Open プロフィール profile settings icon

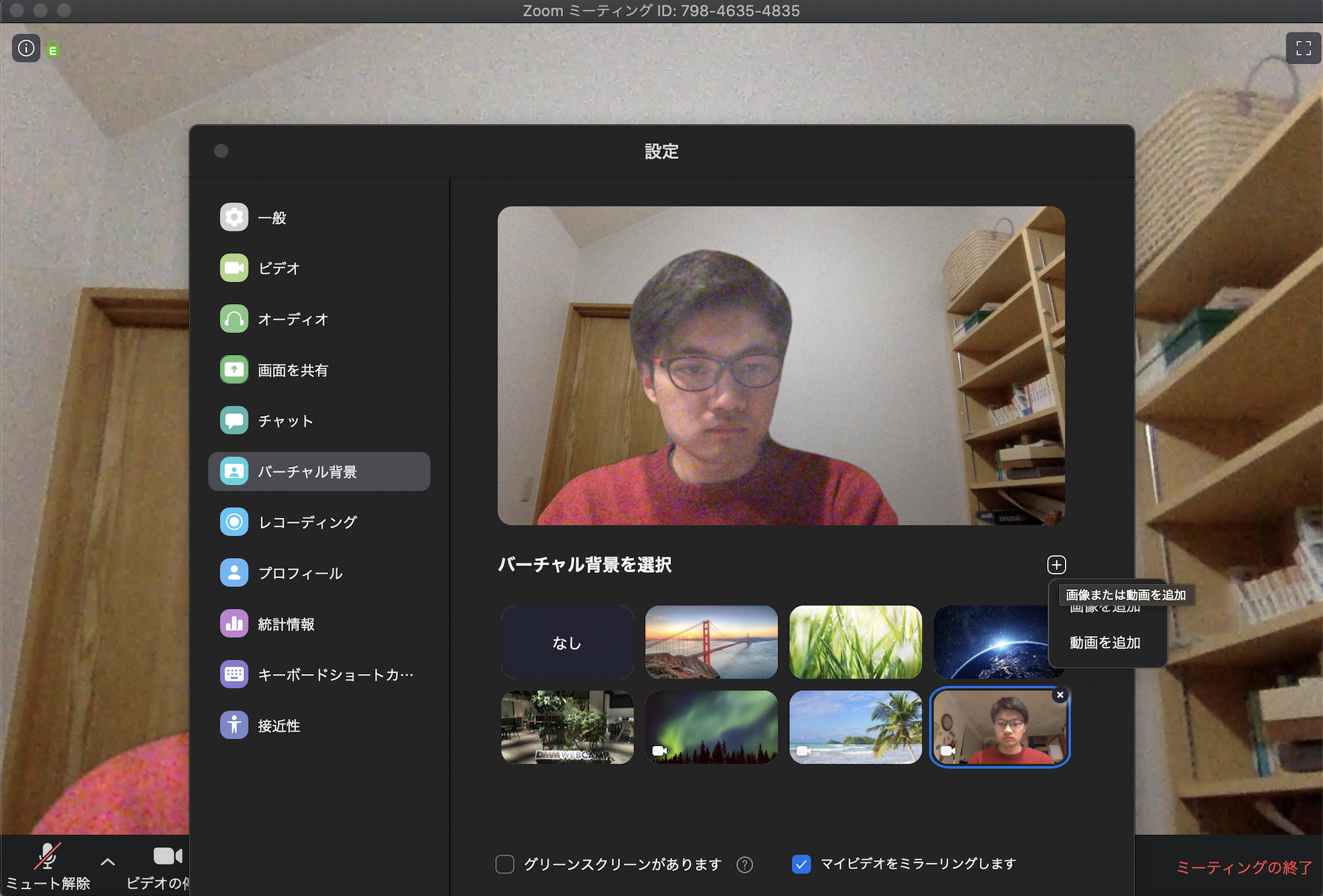click(x=234, y=573)
